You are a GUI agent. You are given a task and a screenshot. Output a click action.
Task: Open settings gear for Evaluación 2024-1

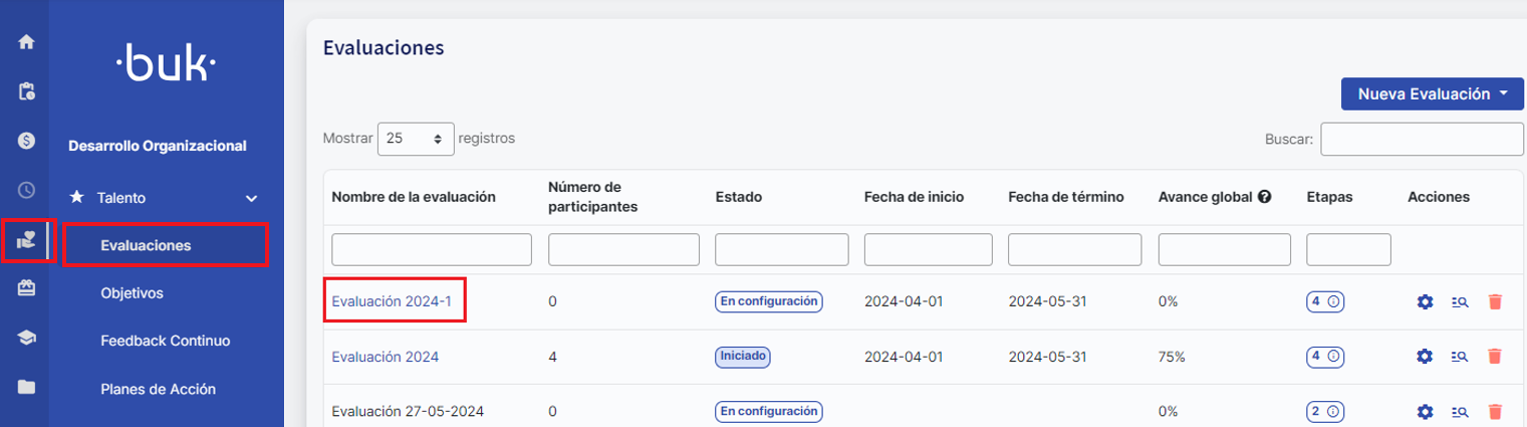pos(1425,301)
